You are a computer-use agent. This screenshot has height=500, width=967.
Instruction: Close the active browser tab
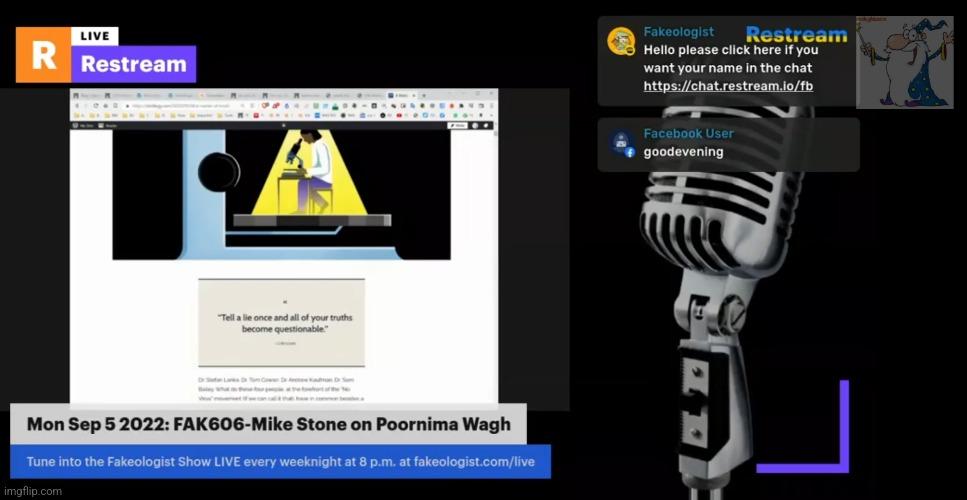(x=414, y=96)
